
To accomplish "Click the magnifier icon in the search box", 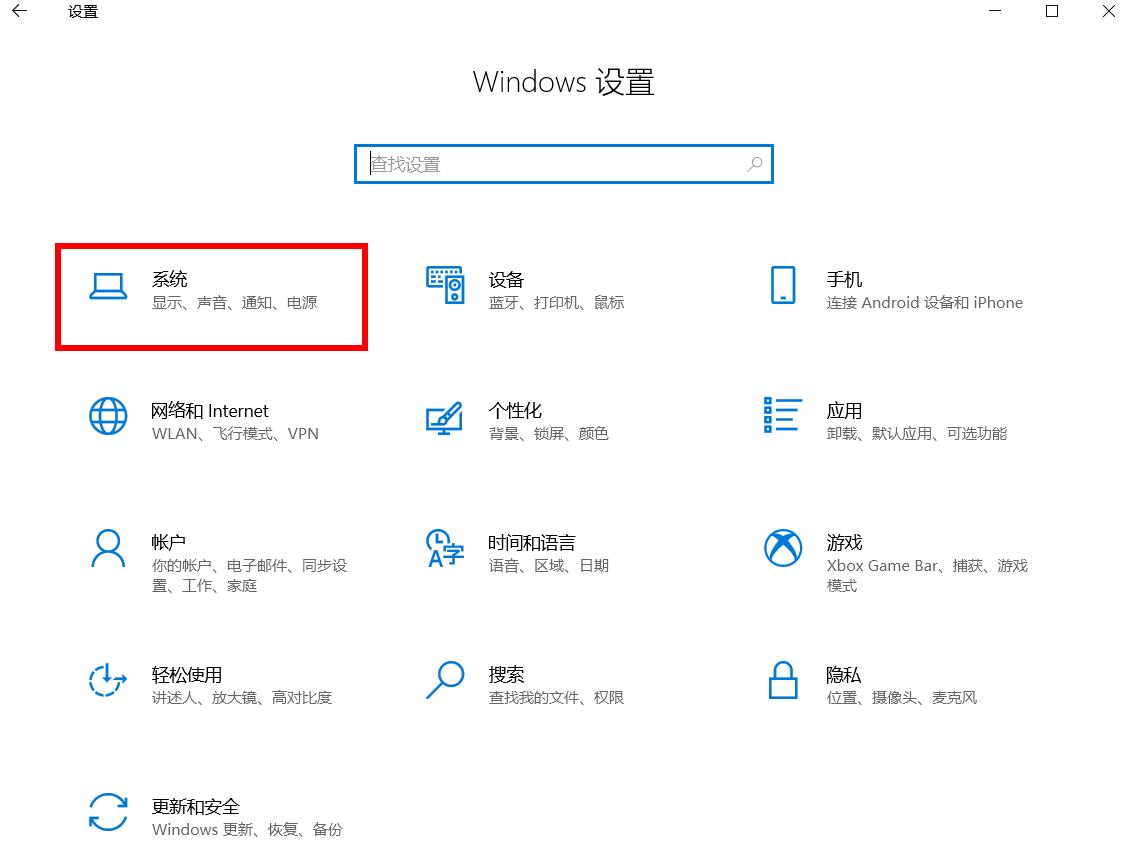I will [755, 164].
